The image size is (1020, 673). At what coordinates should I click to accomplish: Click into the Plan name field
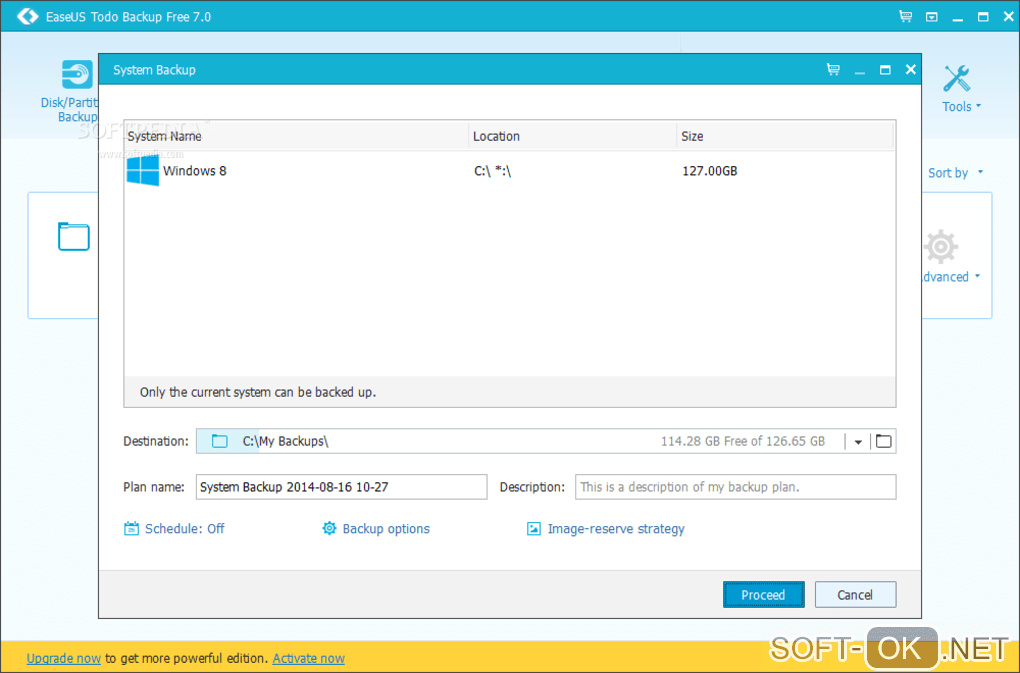342,487
